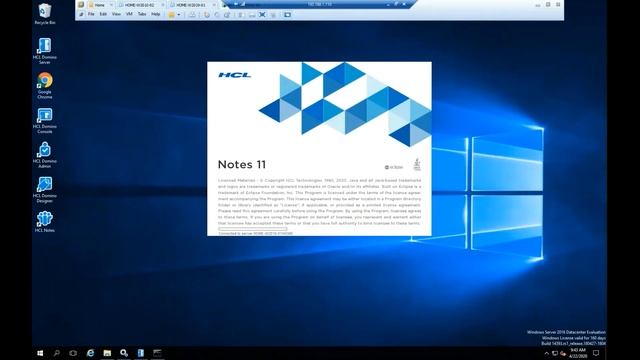Show hidden system tray icons
This screenshot has height=360, width=640.
tap(547, 353)
